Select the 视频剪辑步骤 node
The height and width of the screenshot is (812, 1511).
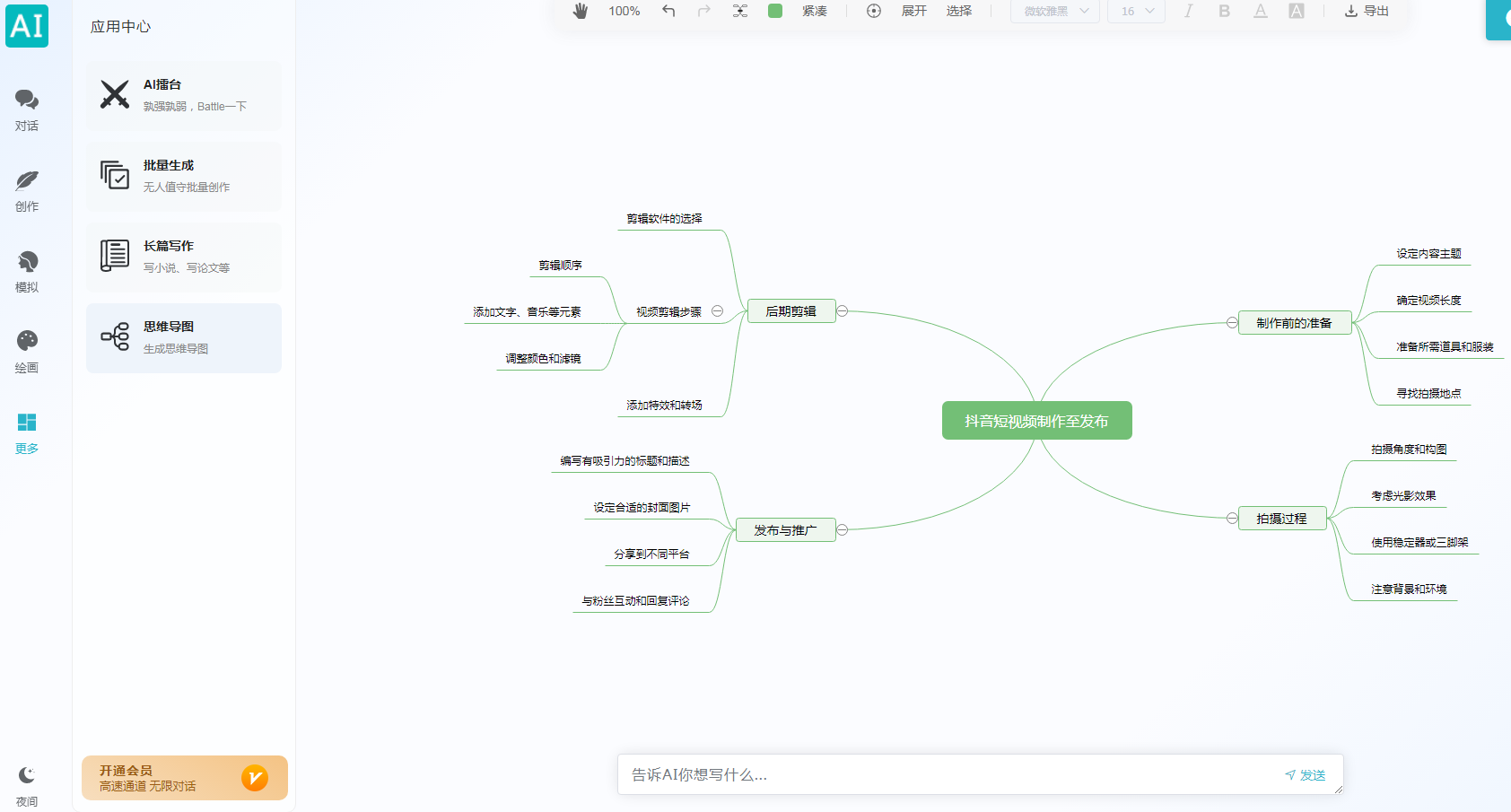coord(669,312)
